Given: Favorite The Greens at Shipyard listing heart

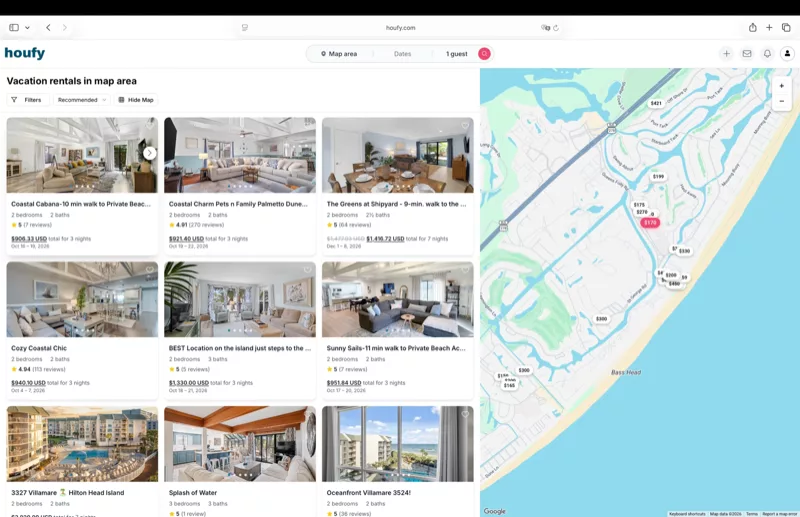Looking at the screenshot, I should click(x=465, y=126).
